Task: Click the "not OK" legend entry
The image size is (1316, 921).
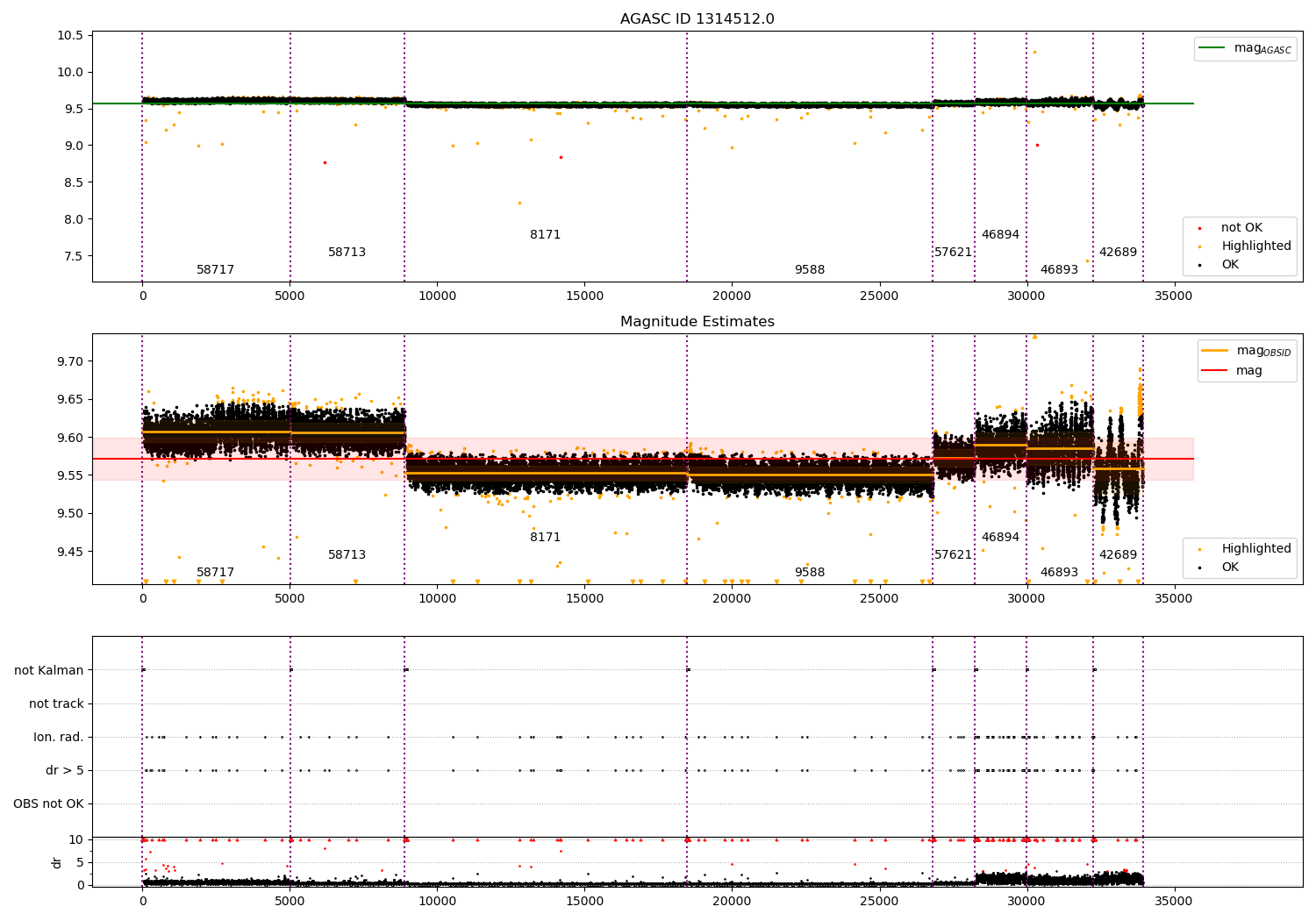Action: (x=1241, y=228)
